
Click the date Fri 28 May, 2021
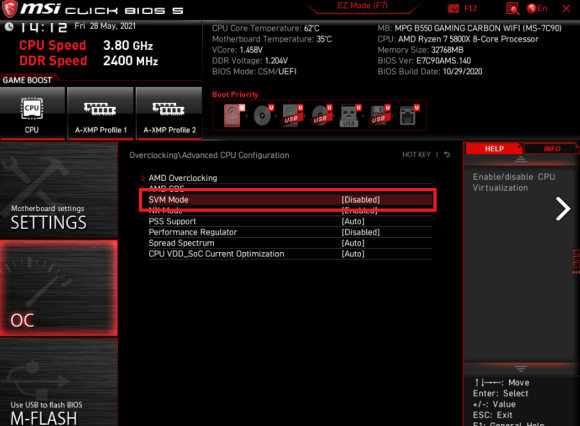click(105, 26)
